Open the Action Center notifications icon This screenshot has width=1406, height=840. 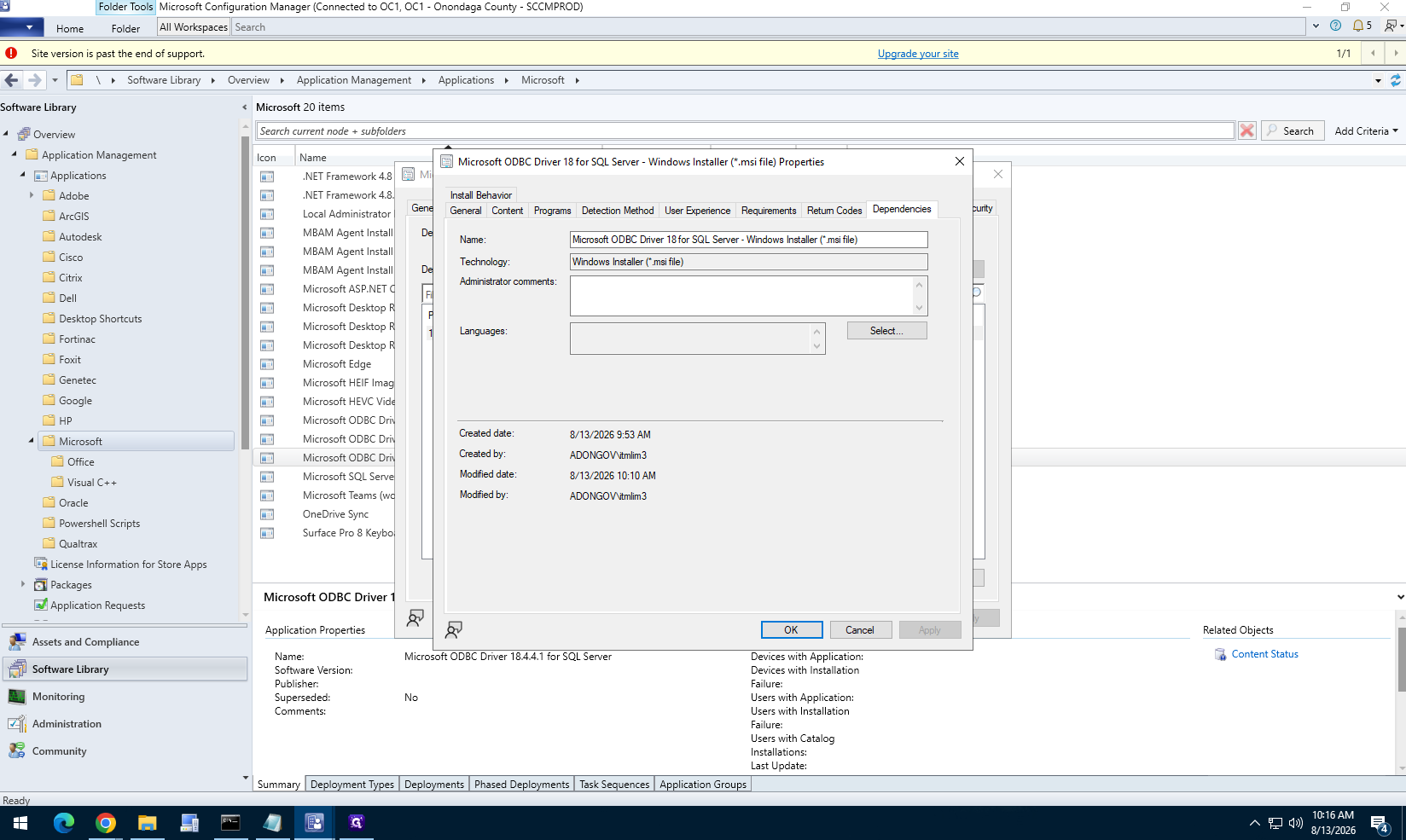tap(1380, 823)
